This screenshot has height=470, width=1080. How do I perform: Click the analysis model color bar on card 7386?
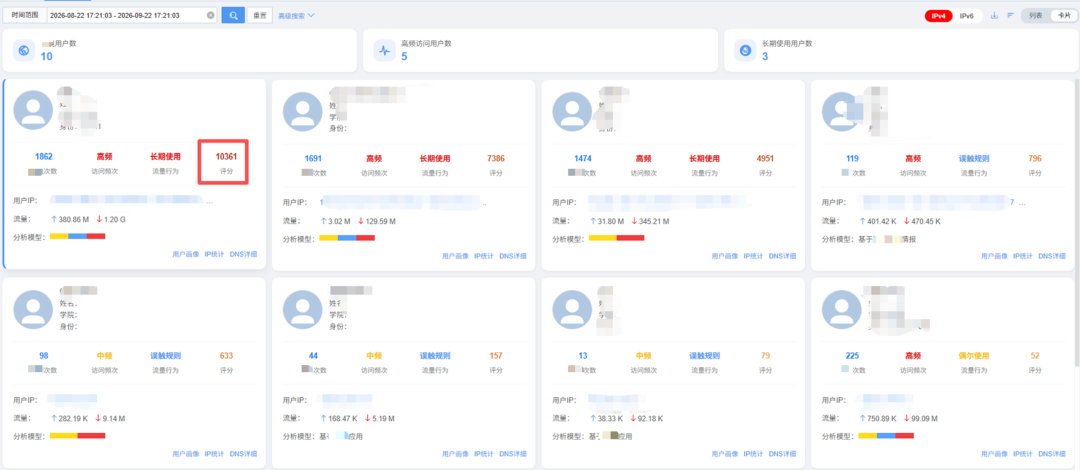pos(347,238)
